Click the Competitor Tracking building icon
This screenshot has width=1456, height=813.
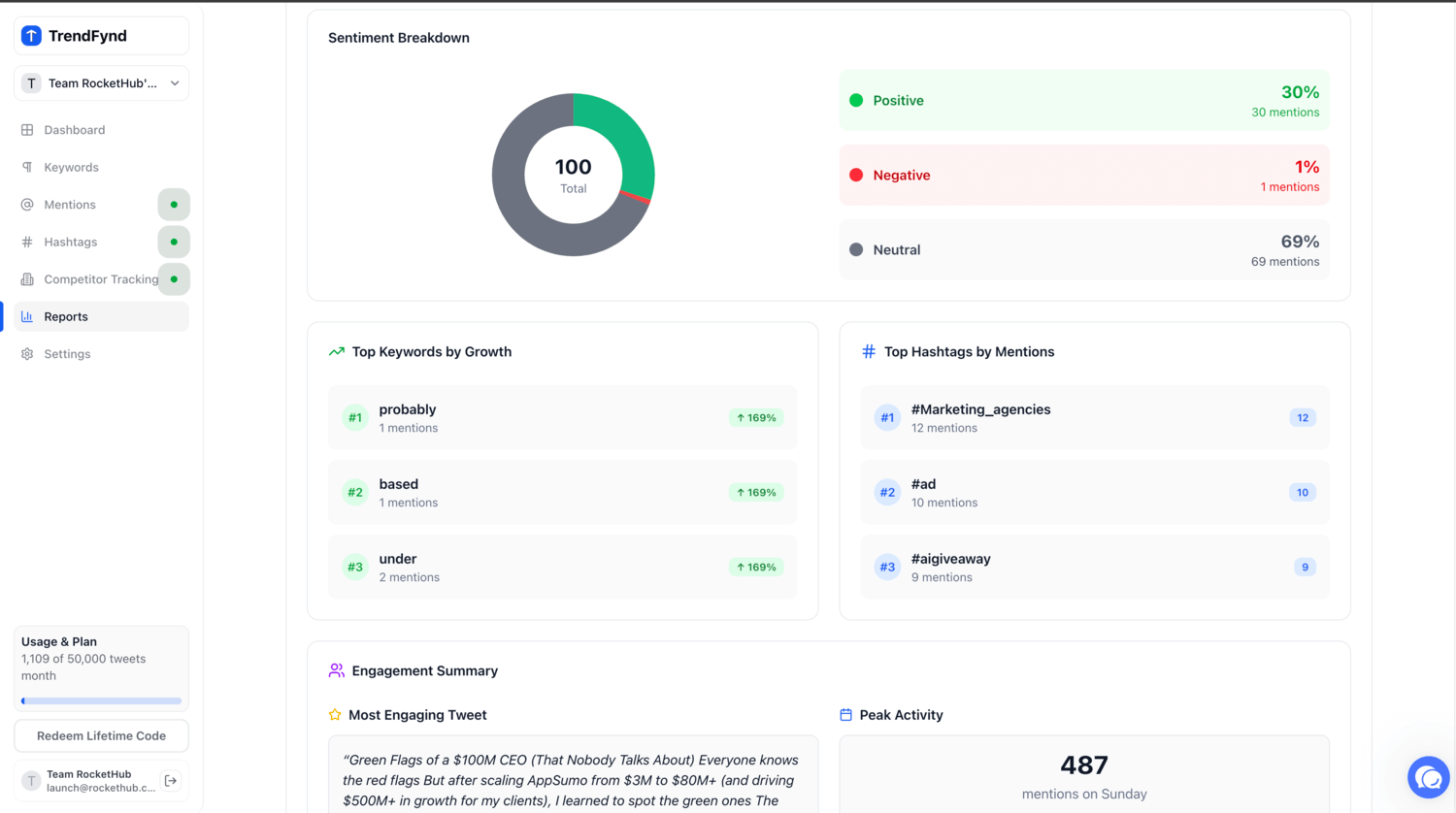[27, 279]
